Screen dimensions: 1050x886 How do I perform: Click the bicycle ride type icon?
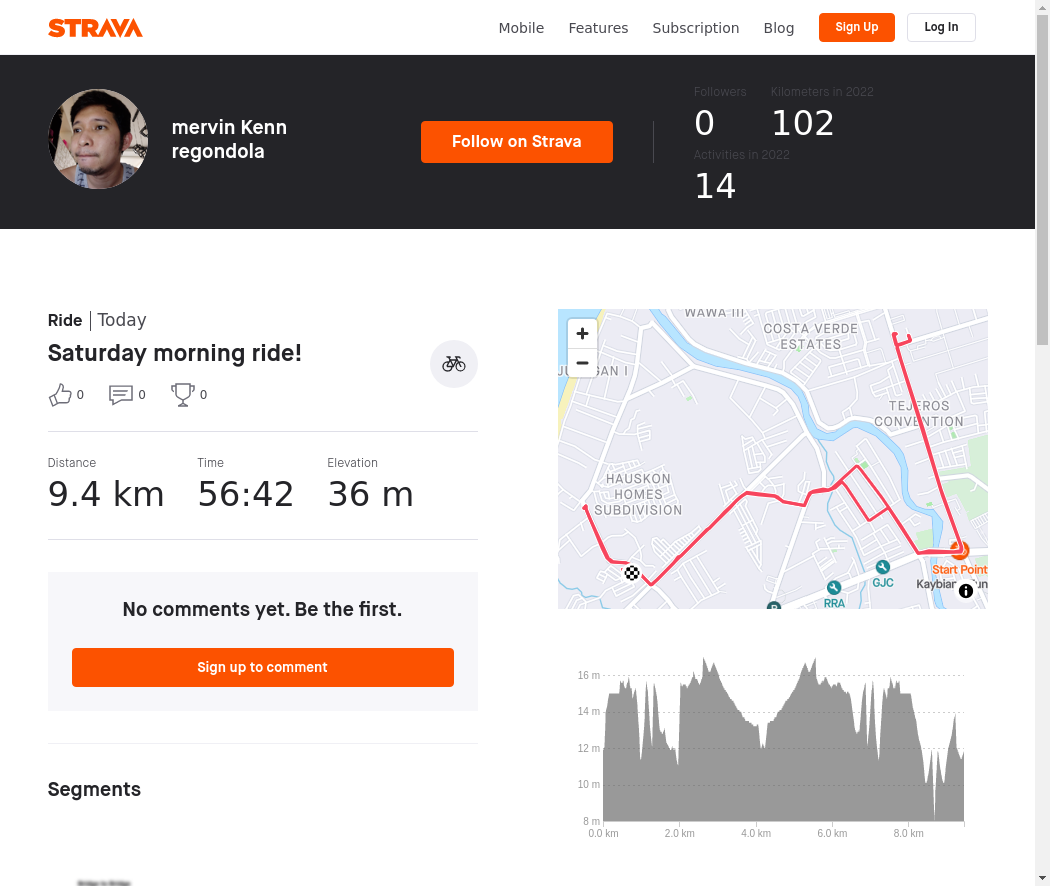pos(453,364)
